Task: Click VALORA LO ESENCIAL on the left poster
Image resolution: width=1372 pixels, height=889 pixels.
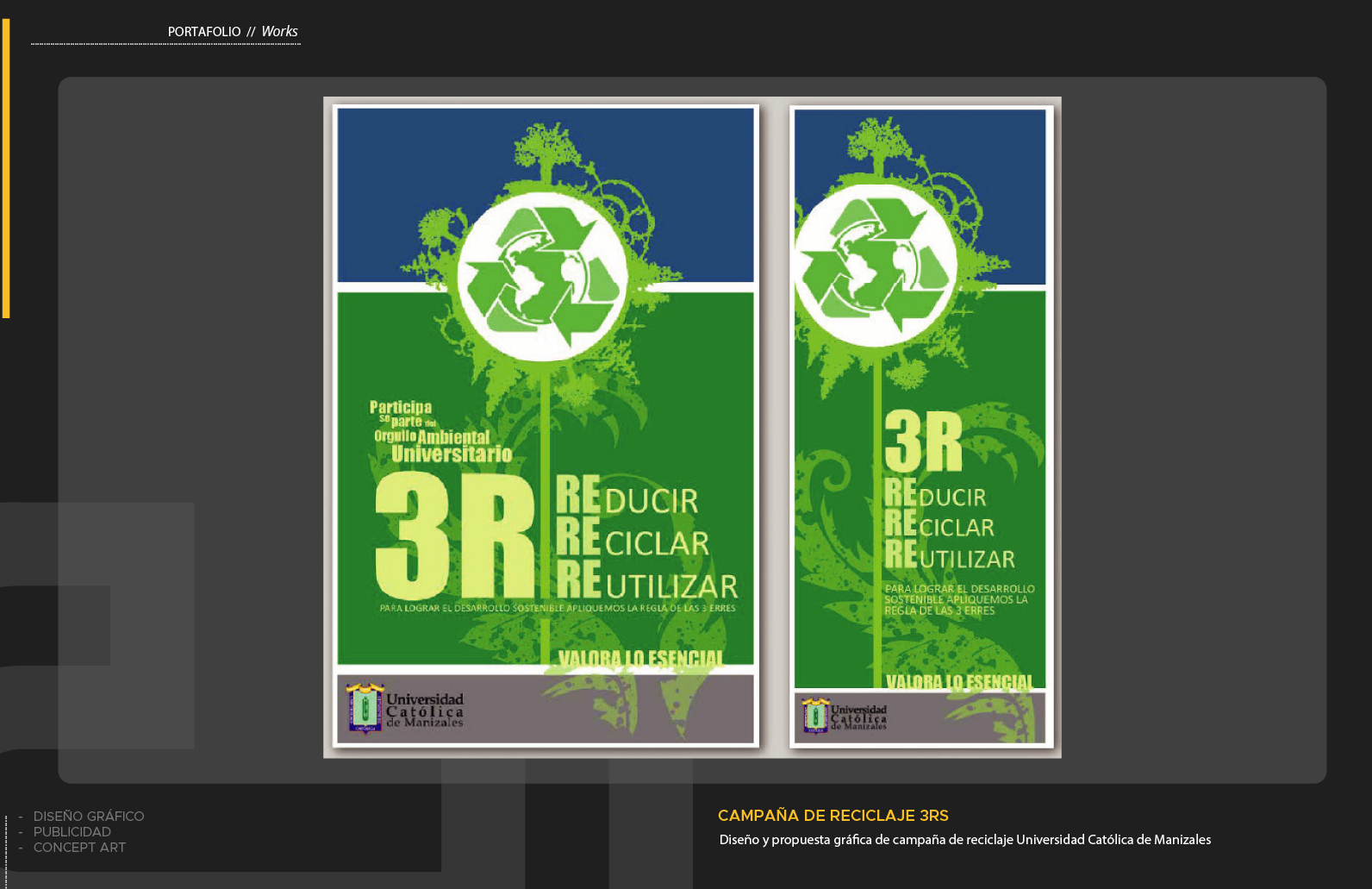Action: pos(640,660)
